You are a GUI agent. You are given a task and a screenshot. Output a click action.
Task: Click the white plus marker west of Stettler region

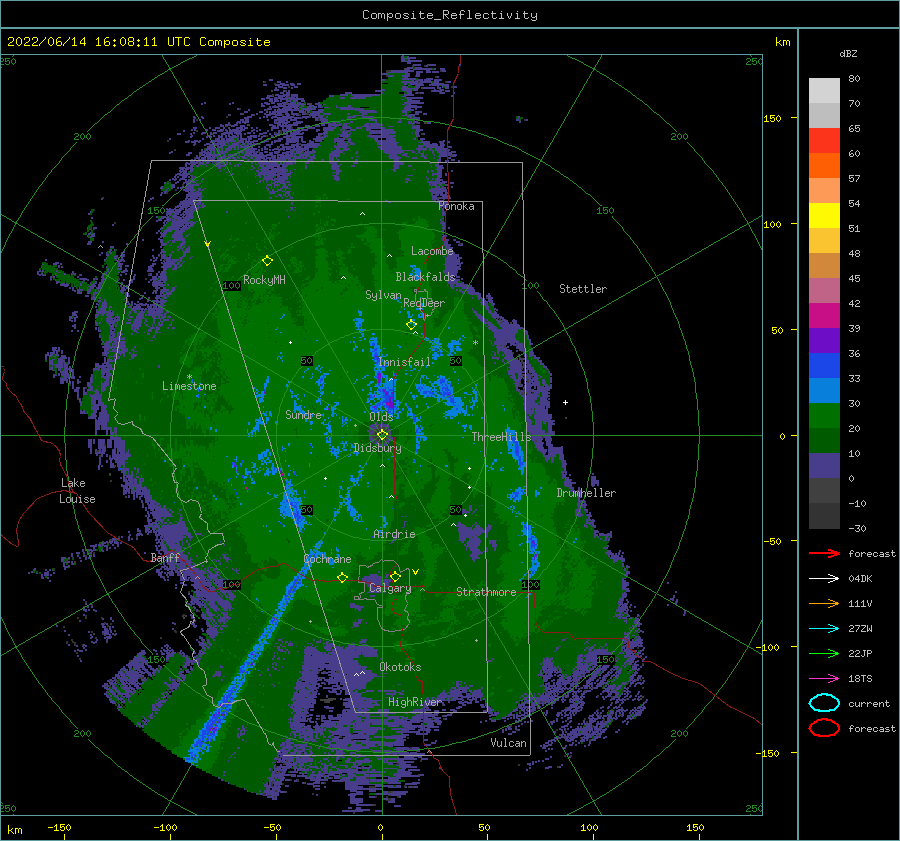[565, 402]
